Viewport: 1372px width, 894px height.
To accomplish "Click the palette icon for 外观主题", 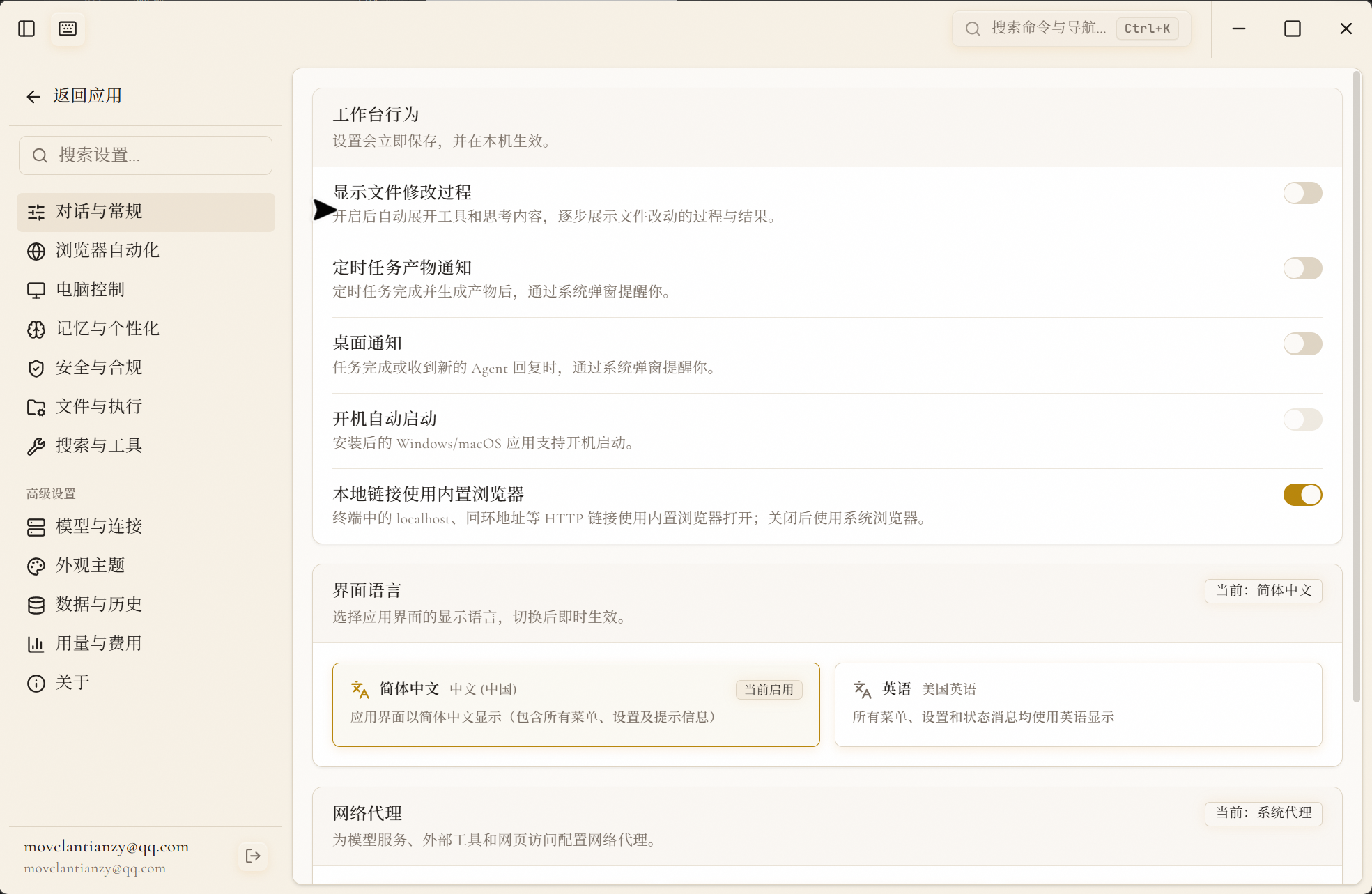I will [36, 566].
